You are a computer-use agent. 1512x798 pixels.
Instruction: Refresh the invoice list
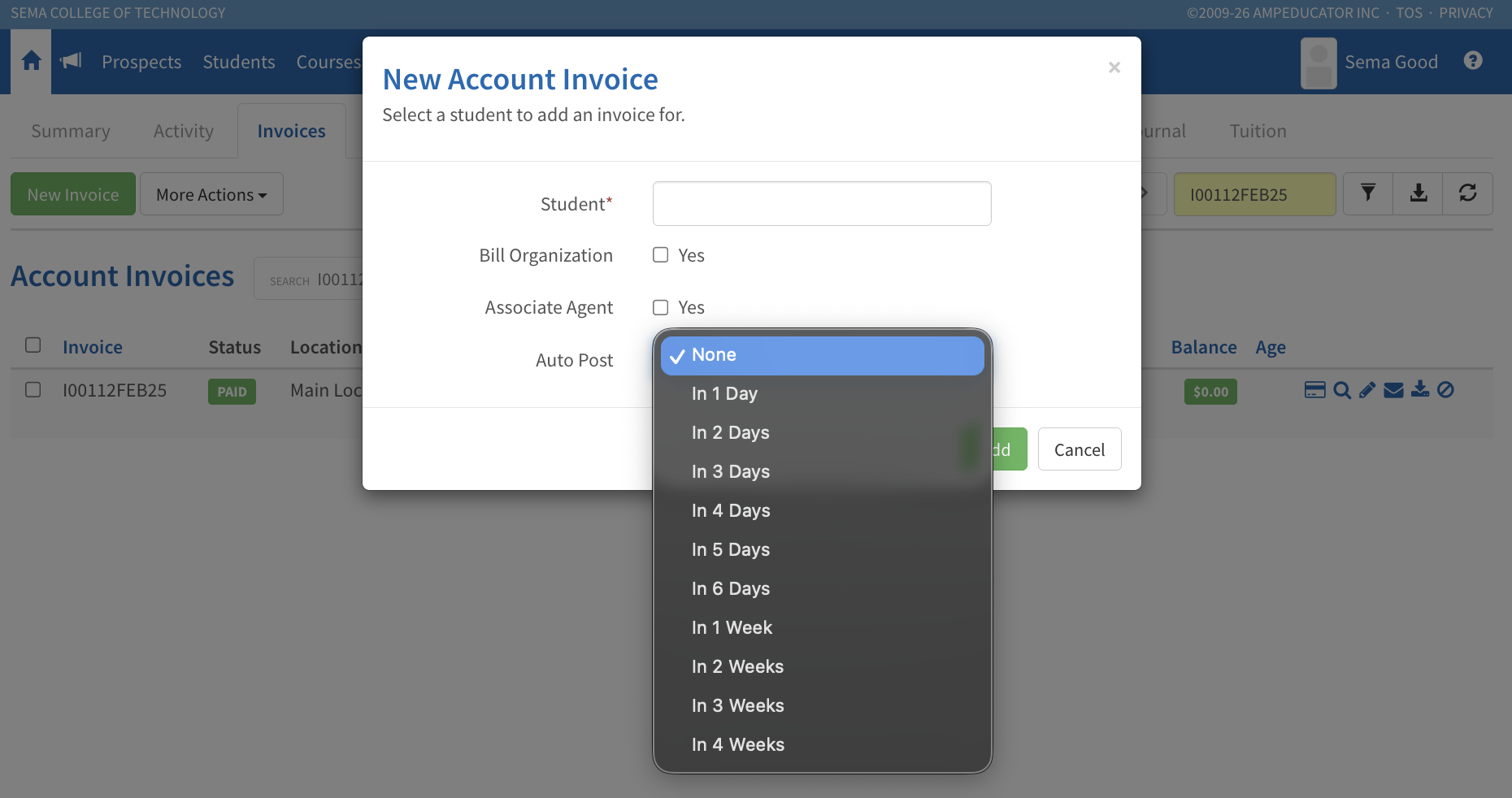(x=1467, y=193)
